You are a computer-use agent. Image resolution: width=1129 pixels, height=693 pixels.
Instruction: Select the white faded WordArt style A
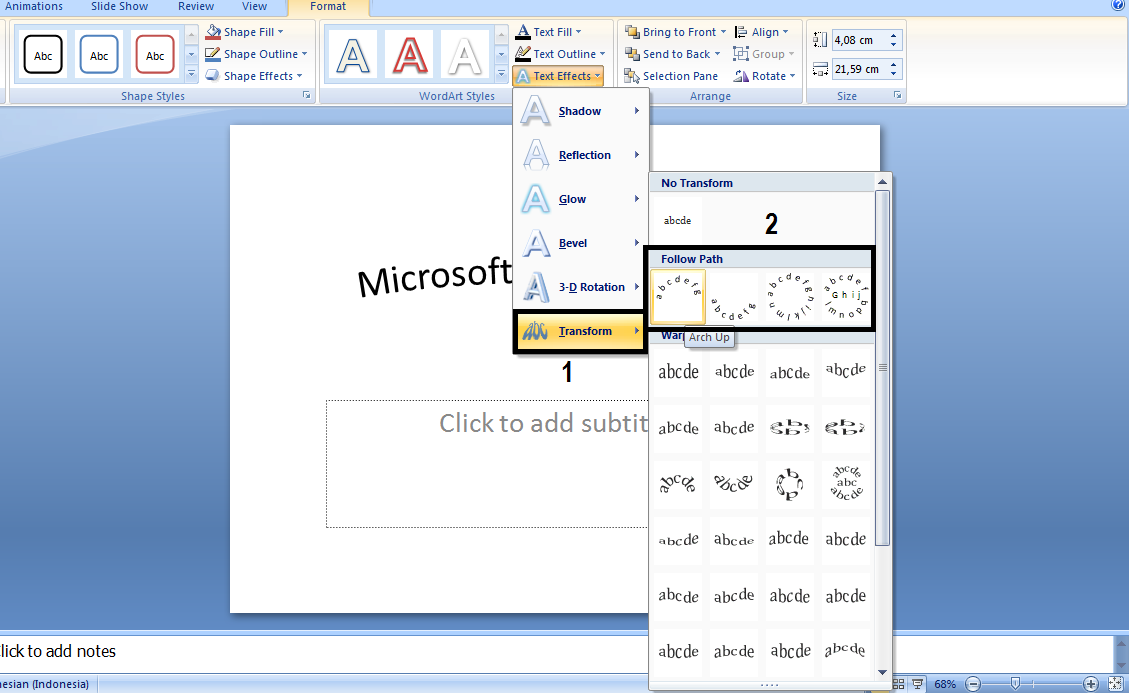coord(464,55)
